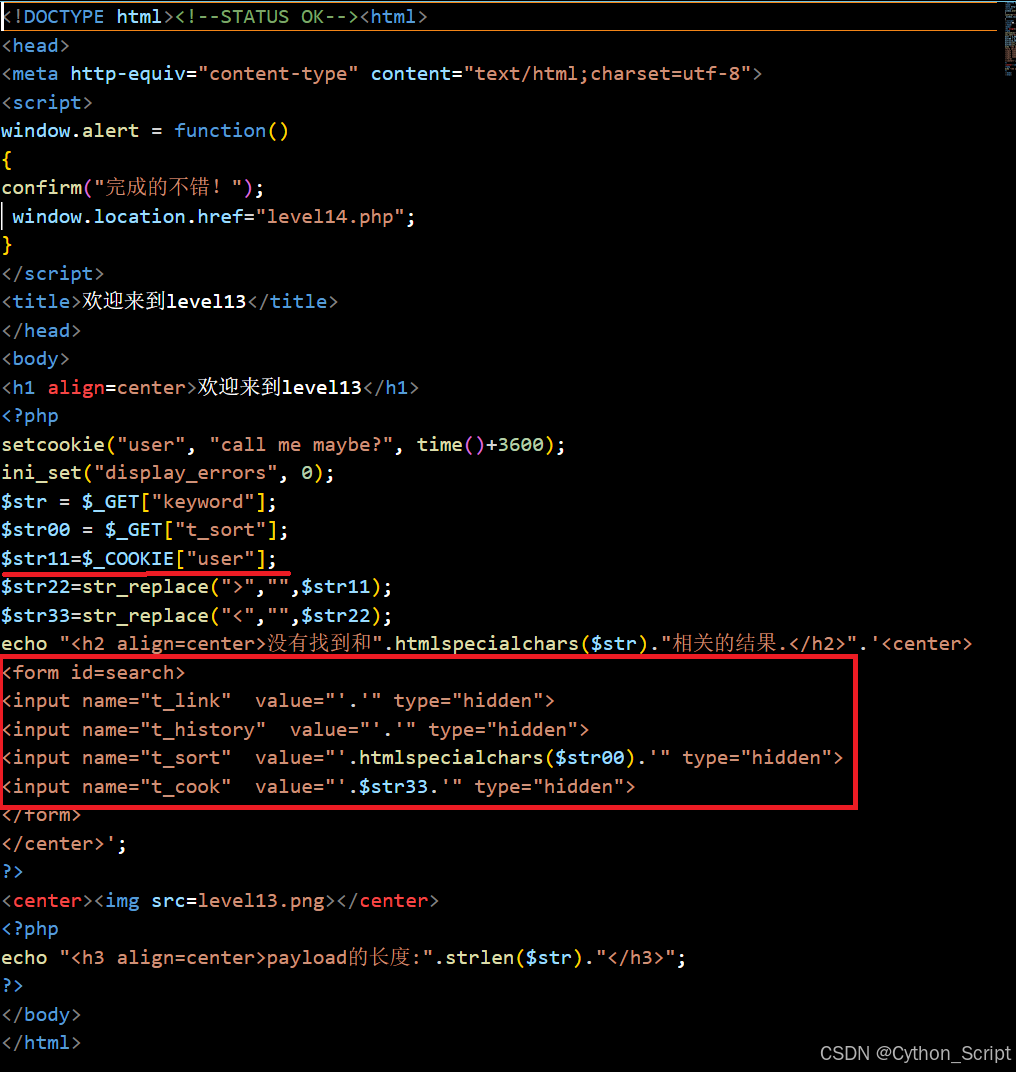This screenshot has width=1016, height=1072.
Task: Click the closing body tag line
Action: coord(41,1015)
